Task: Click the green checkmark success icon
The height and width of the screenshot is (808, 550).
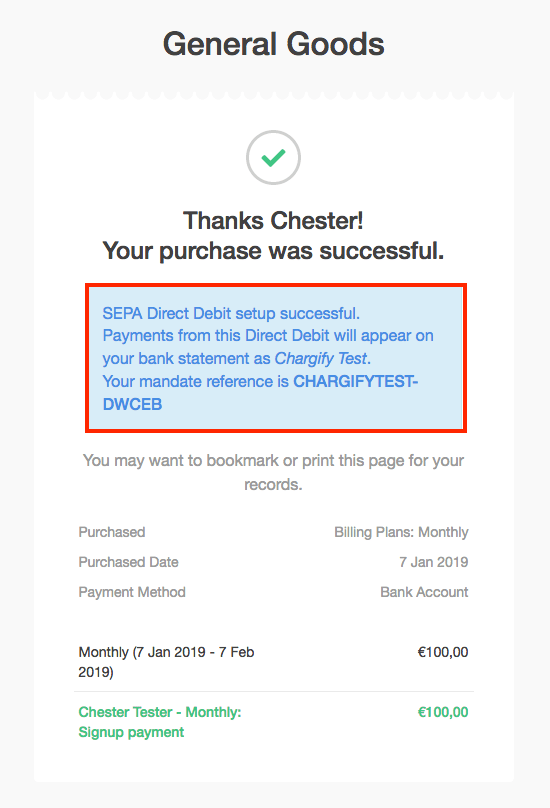Action: tap(273, 158)
